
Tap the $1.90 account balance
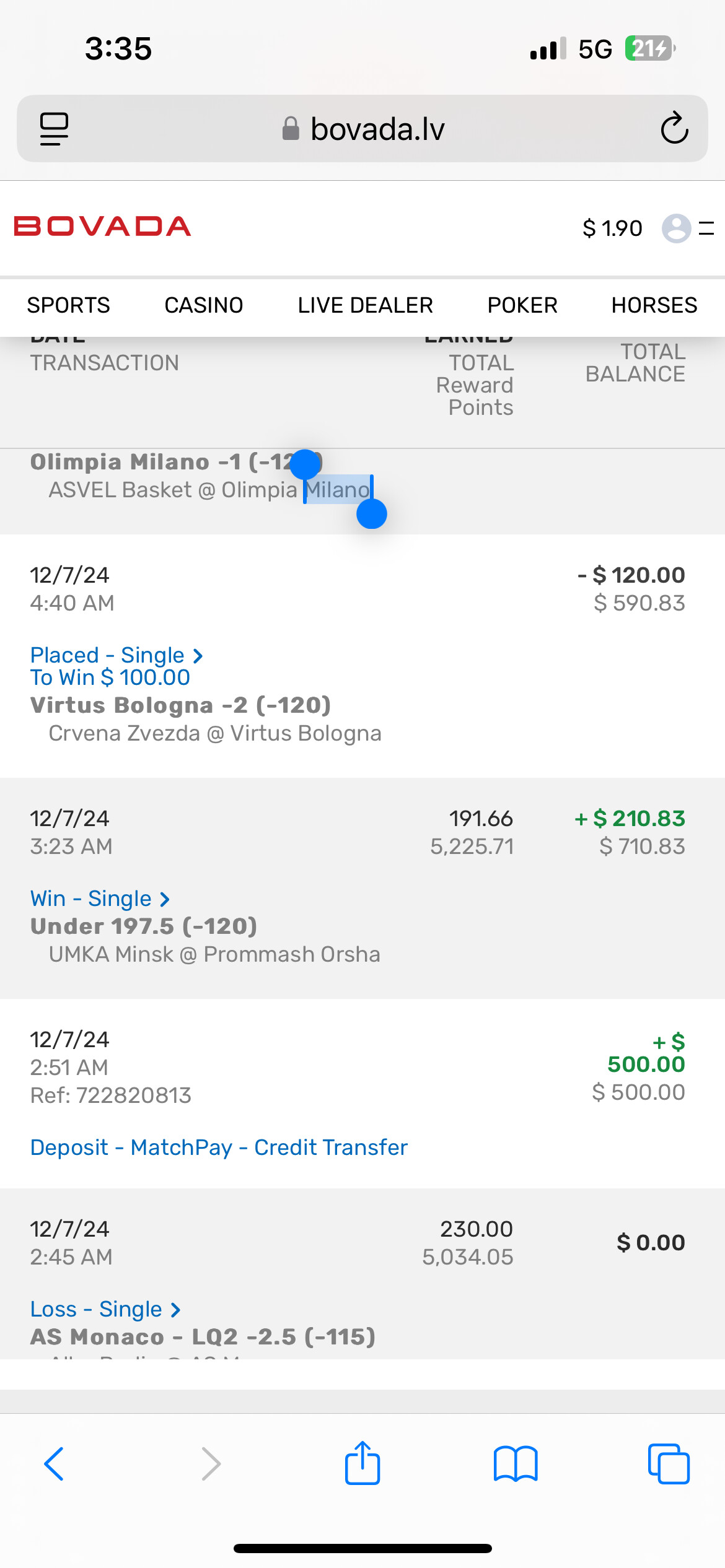[x=612, y=228]
